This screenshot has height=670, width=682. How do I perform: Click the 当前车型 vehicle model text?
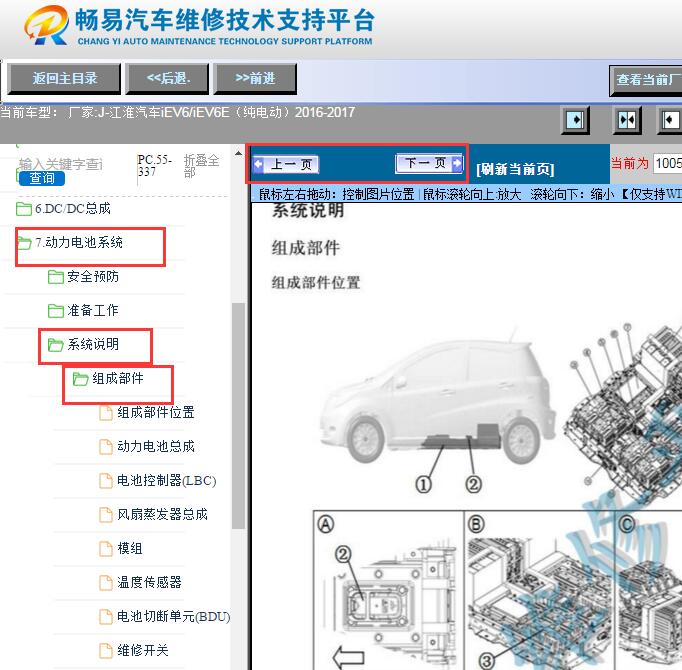pyautogui.click(x=177, y=113)
